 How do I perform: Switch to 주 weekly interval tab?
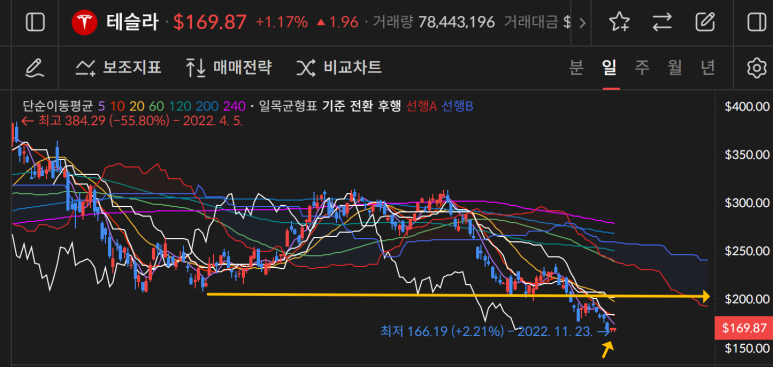click(x=642, y=68)
